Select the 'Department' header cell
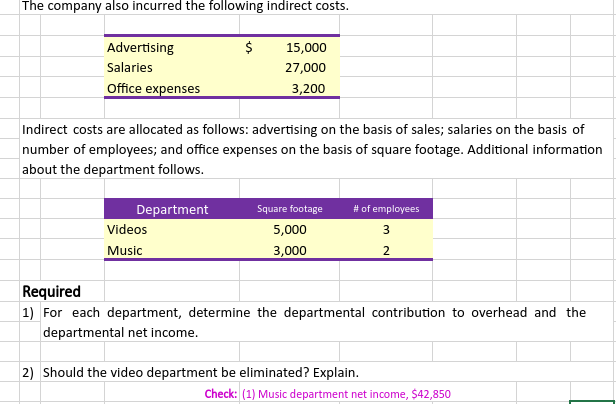The image size is (616, 404). (x=172, y=209)
